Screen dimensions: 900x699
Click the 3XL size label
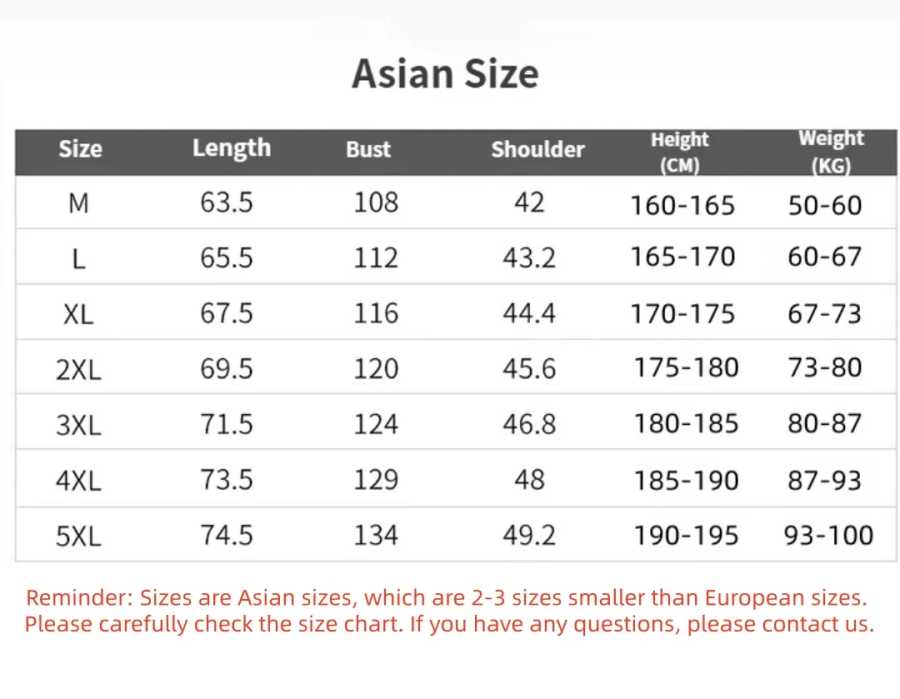[79, 425]
